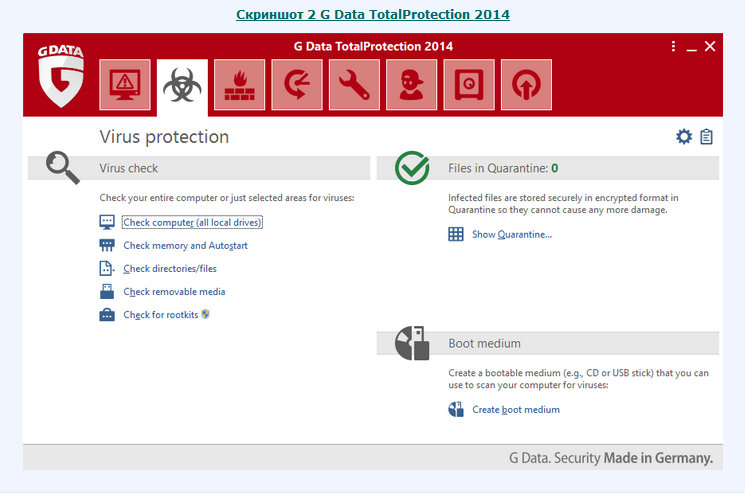Choose Check directories/files
This screenshot has width=745, height=493.
coord(170,268)
